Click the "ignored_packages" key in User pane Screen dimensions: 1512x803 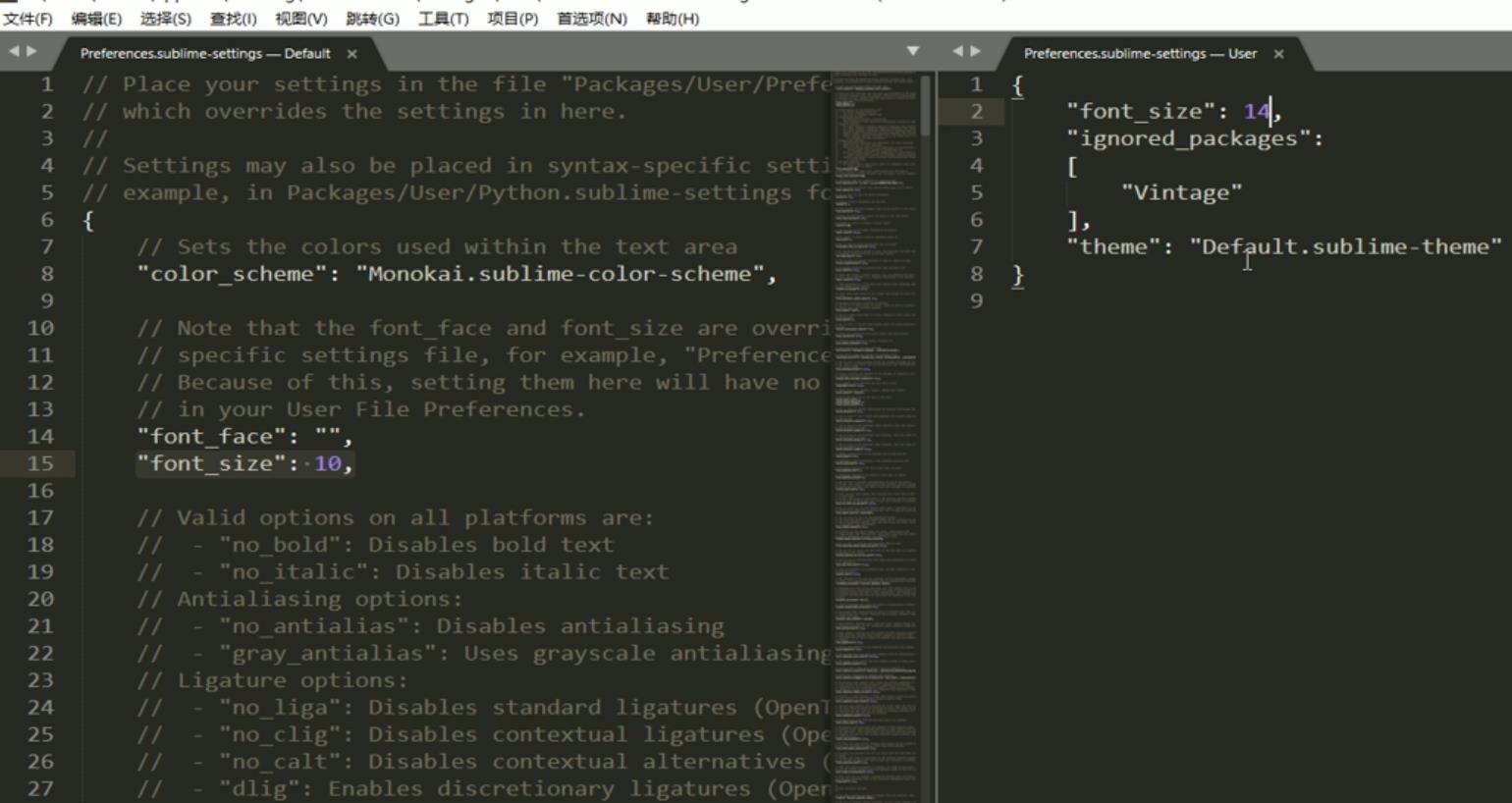1188,138
